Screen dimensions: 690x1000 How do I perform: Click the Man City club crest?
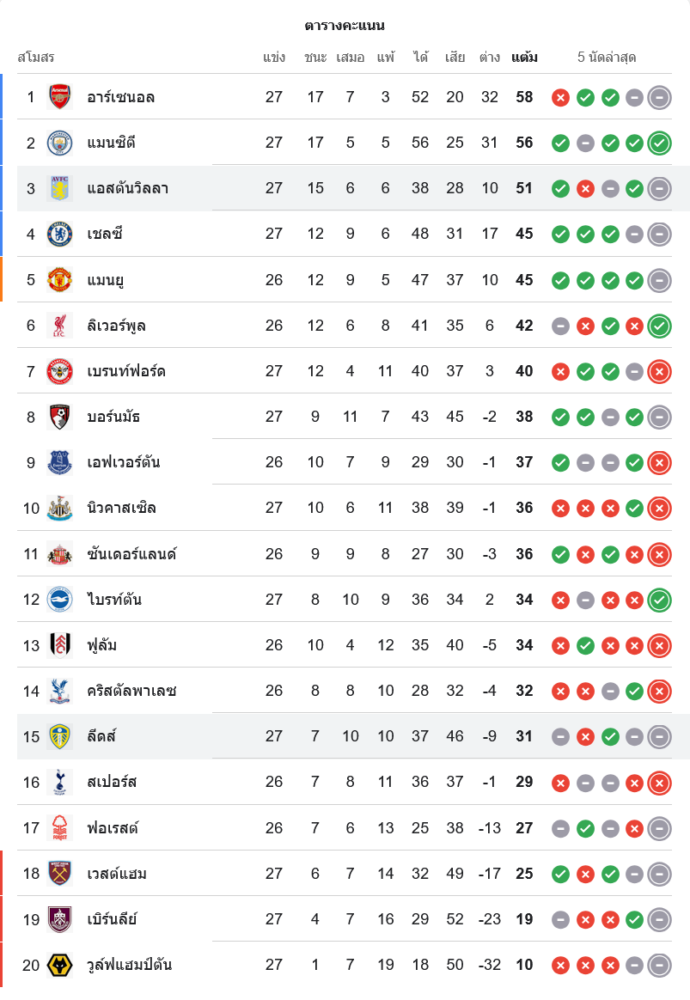tap(60, 143)
